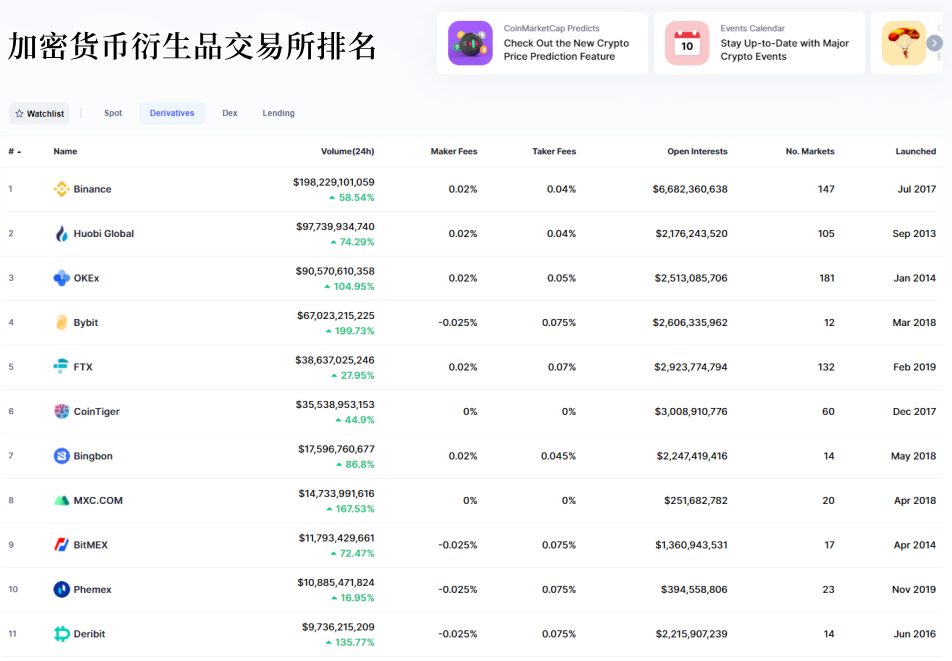
Task: Click the FTX logo icon
Action: pos(61,367)
